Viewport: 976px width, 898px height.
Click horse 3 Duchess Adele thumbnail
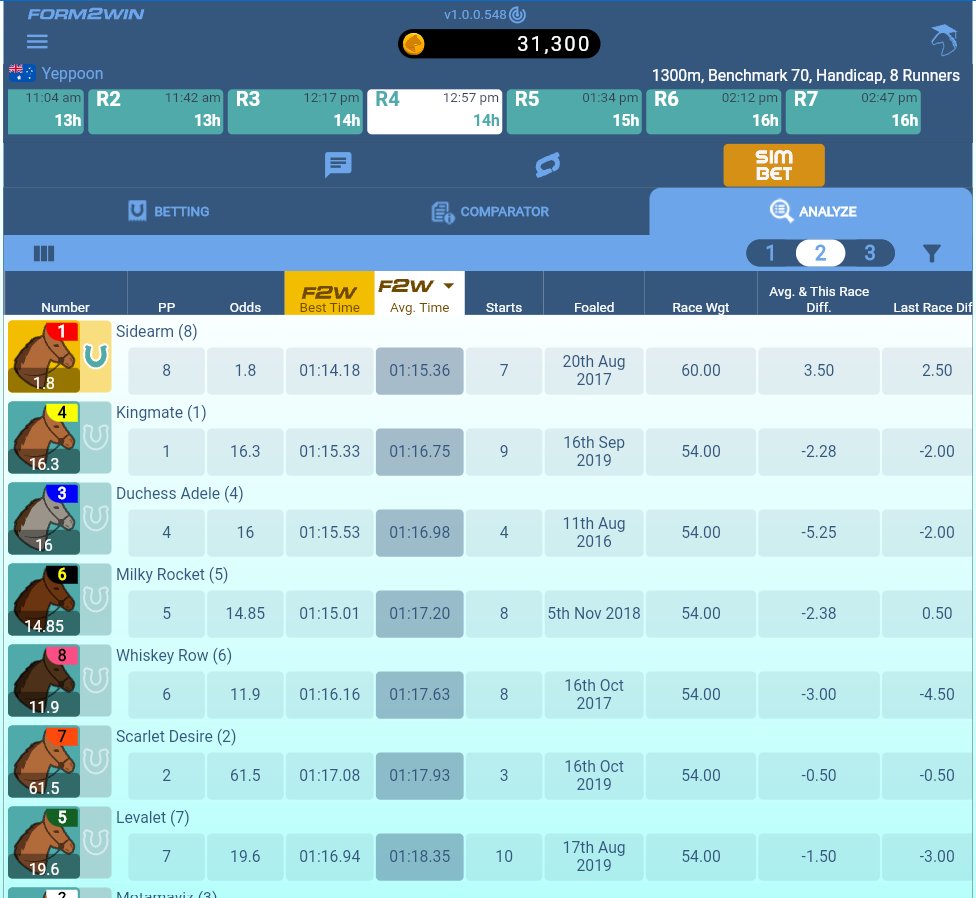tap(44, 518)
